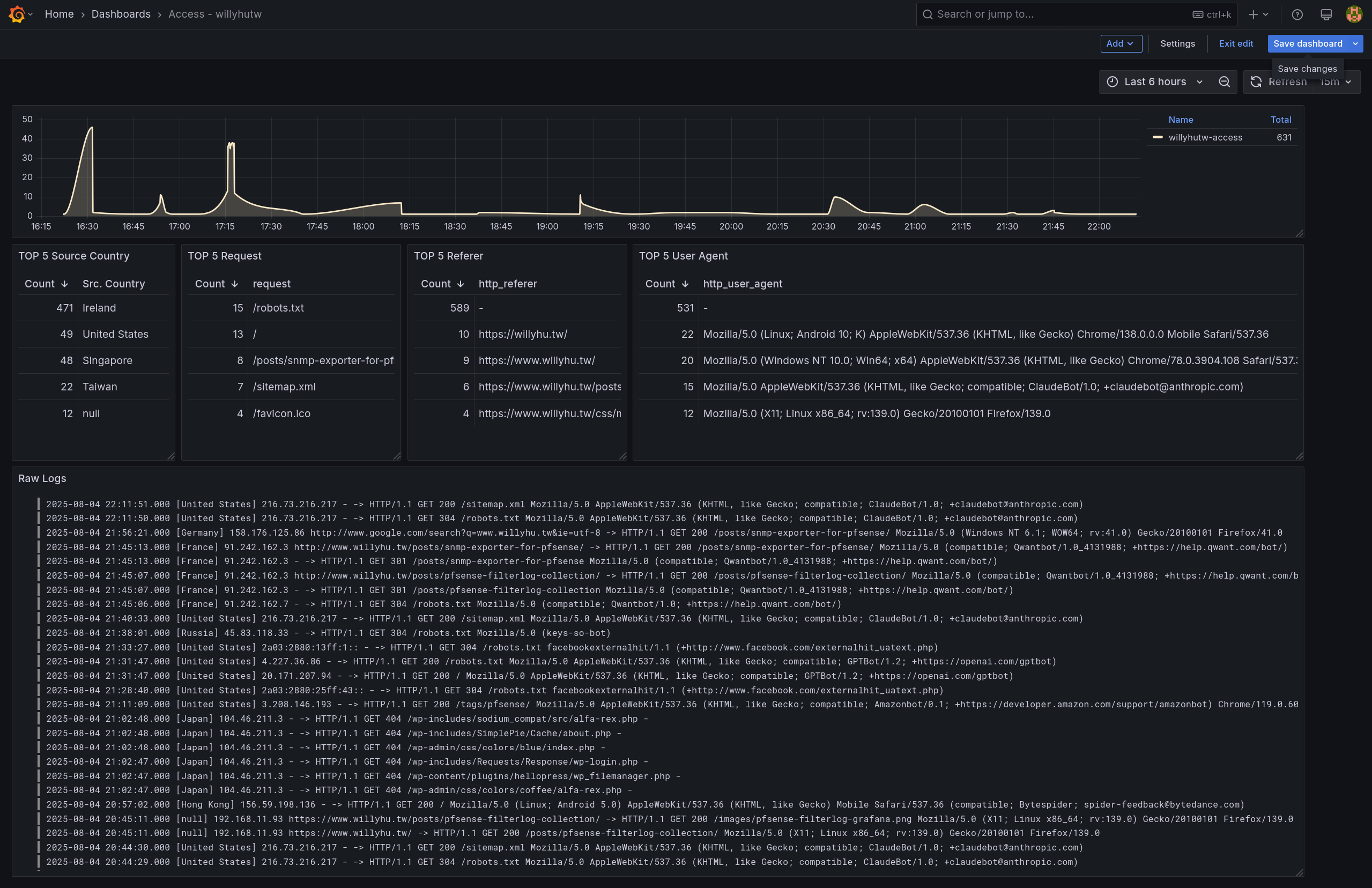Click the zoom out time range icon
Image resolution: width=1372 pixels, height=888 pixels.
point(1225,82)
